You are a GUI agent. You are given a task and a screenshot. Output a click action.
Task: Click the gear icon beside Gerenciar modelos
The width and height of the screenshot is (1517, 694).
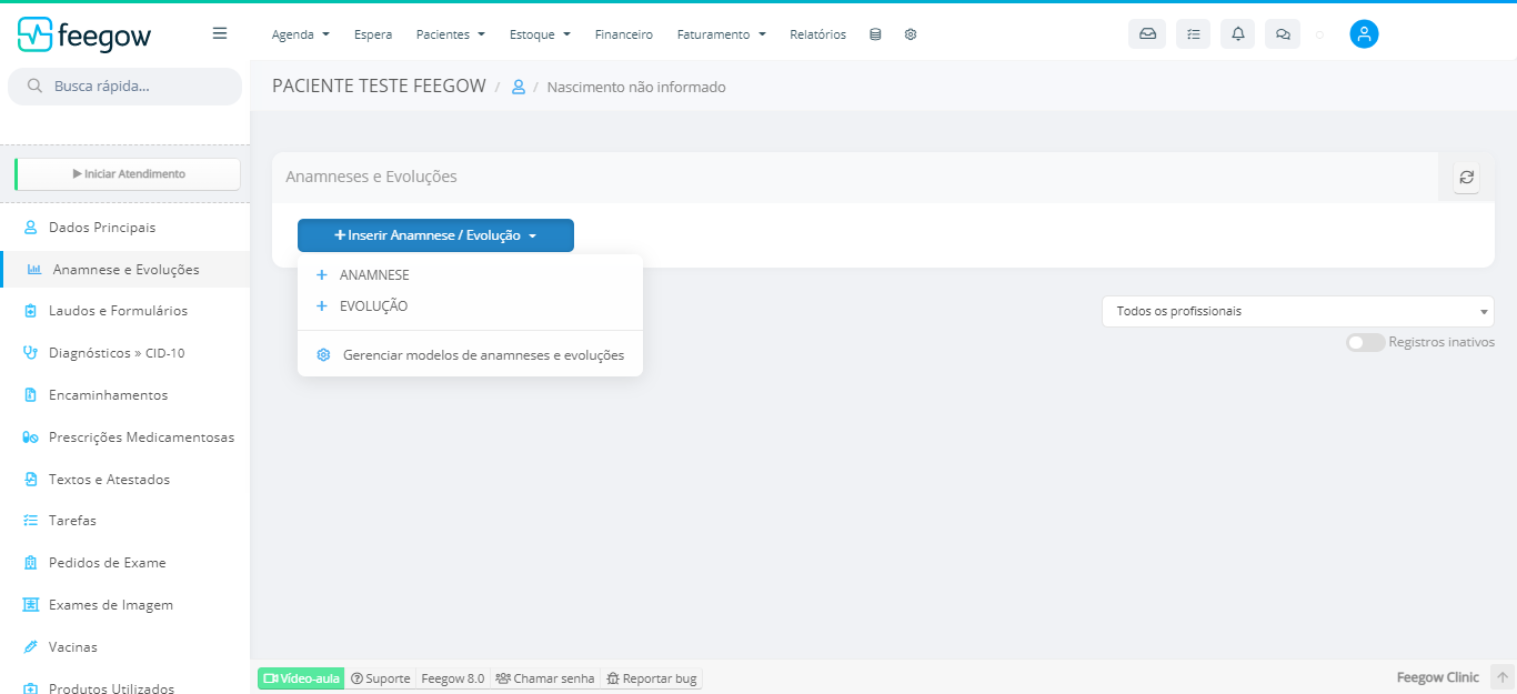[x=323, y=355]
